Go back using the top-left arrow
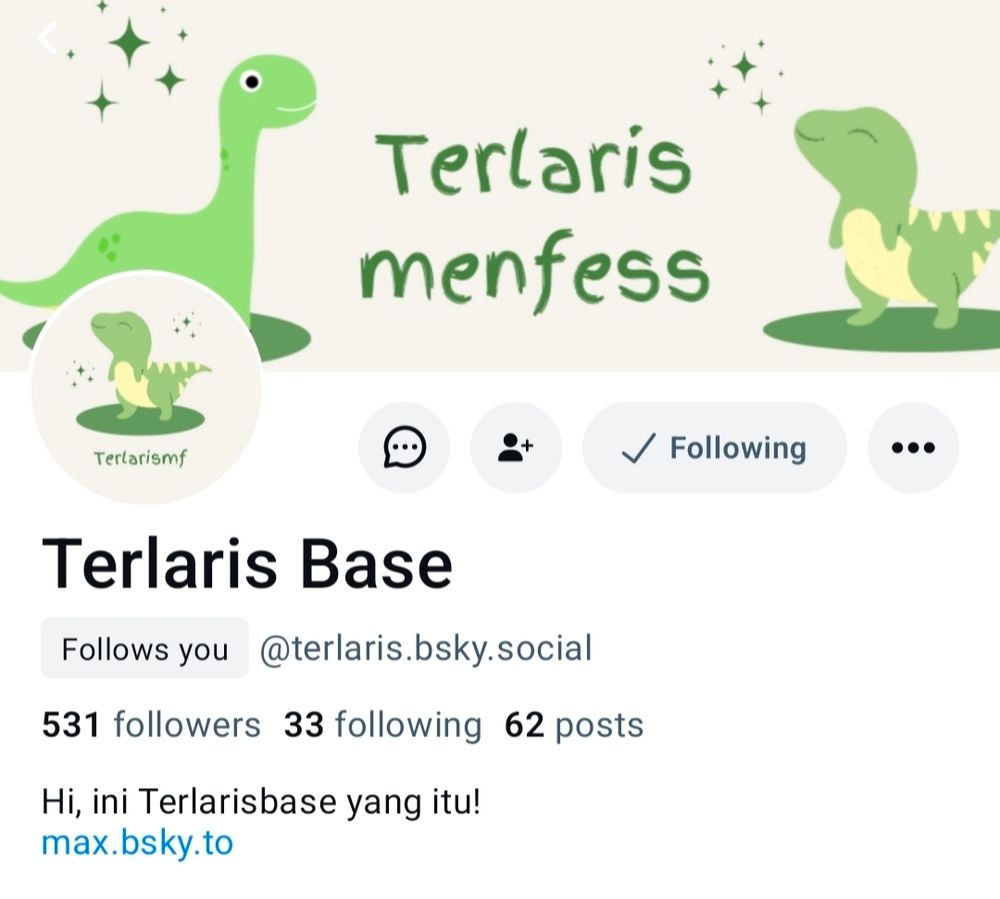The height and width of the screenshot is (899, 1000). tap(48, 38)
